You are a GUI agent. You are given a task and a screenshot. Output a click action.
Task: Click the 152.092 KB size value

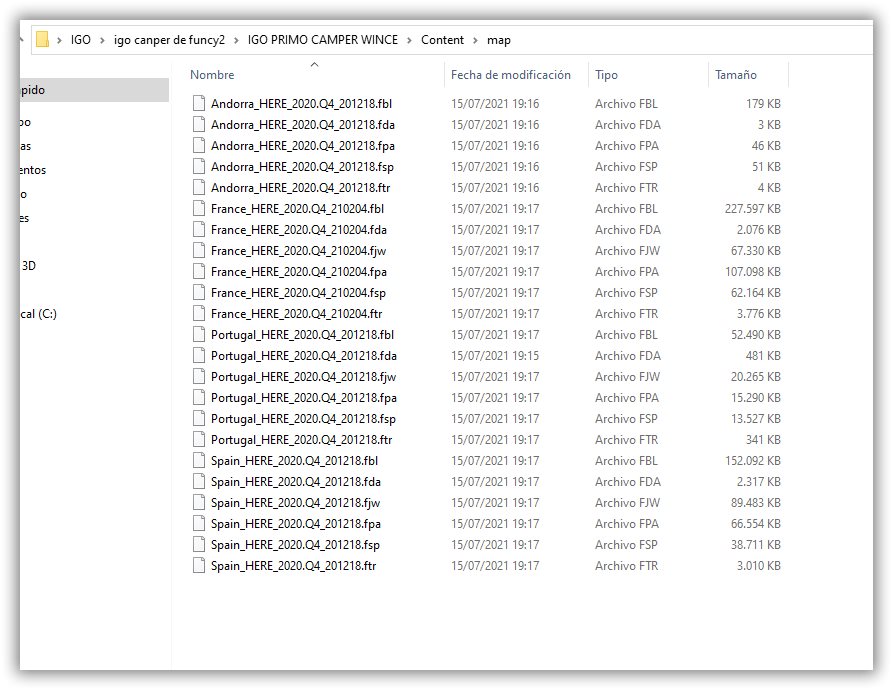point(752,461)
